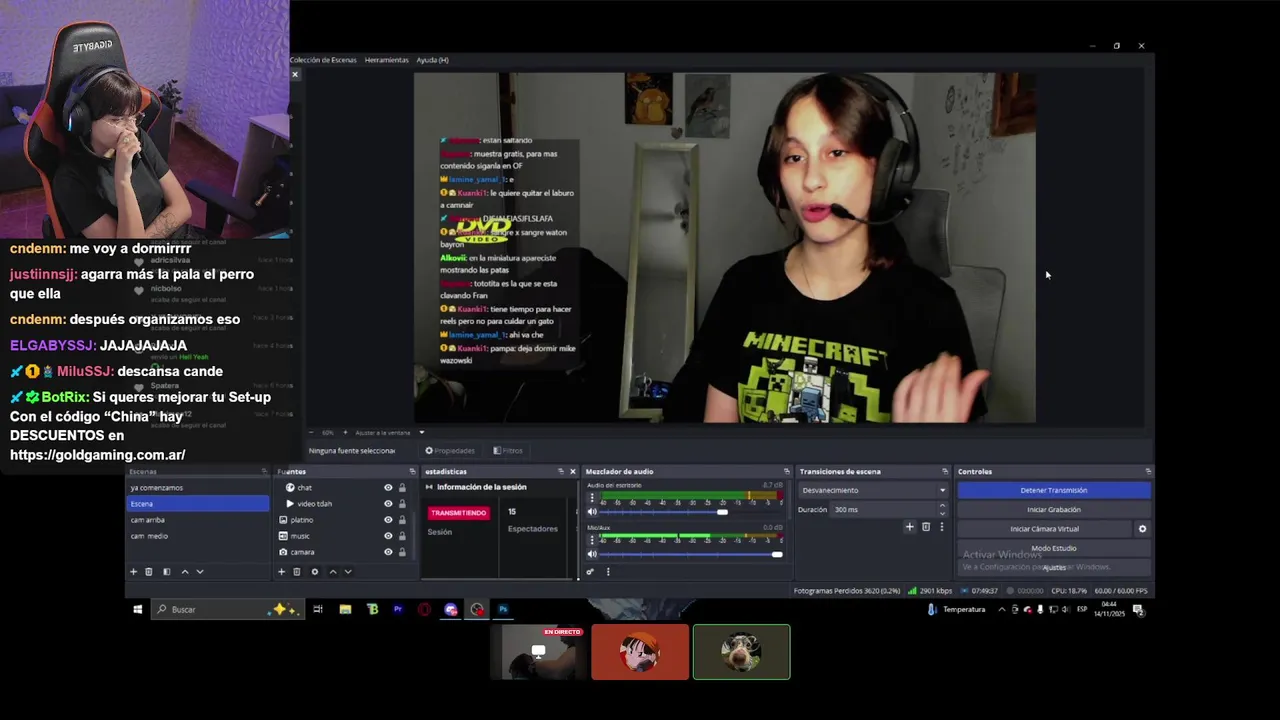Hide the camara source
The width and height of the screenshot is (1280, 720).
tap(388, 552)
